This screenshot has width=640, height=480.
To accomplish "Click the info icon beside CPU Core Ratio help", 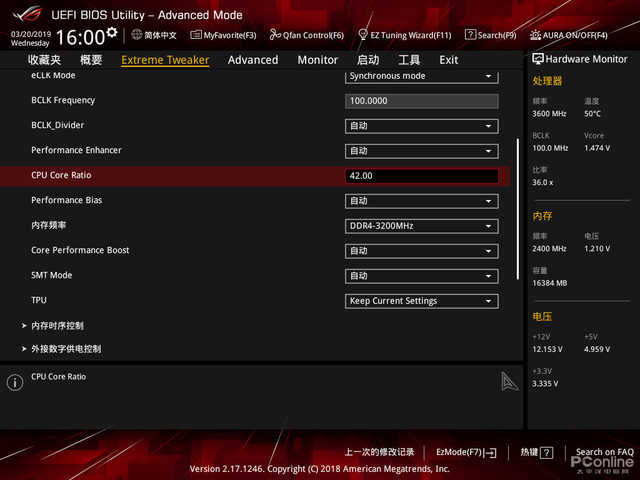I will coord(15,382).
